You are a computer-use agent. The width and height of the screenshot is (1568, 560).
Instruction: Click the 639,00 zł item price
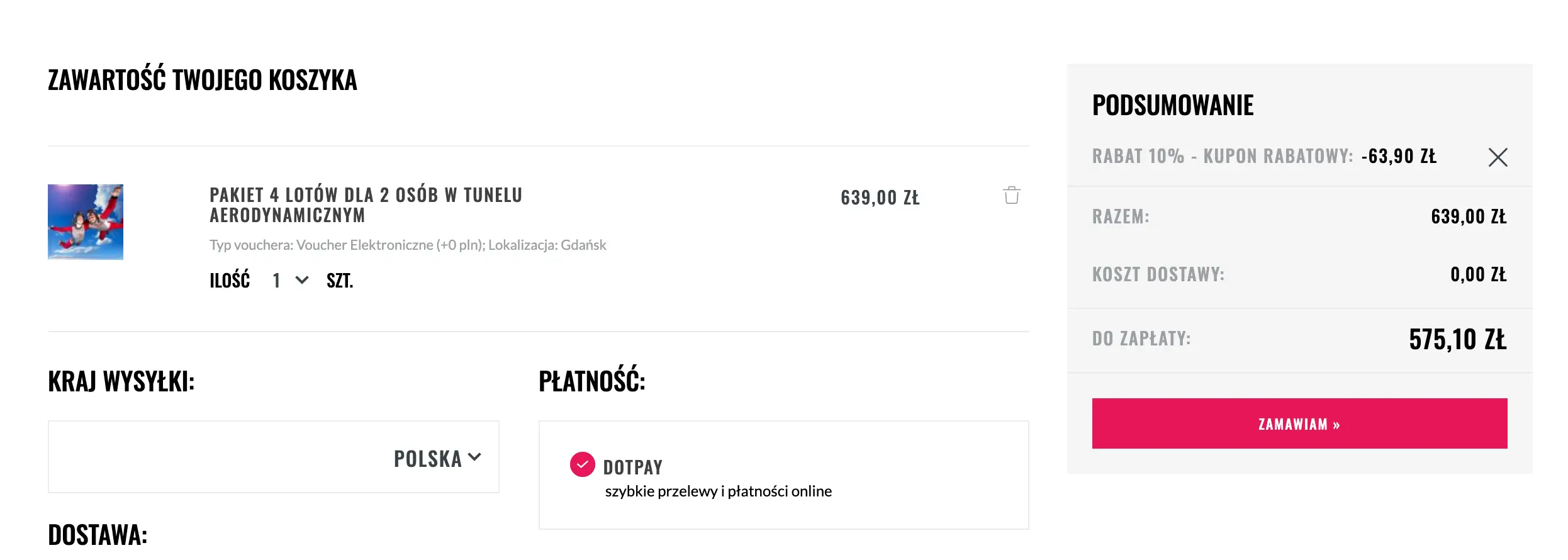(880, 198)
